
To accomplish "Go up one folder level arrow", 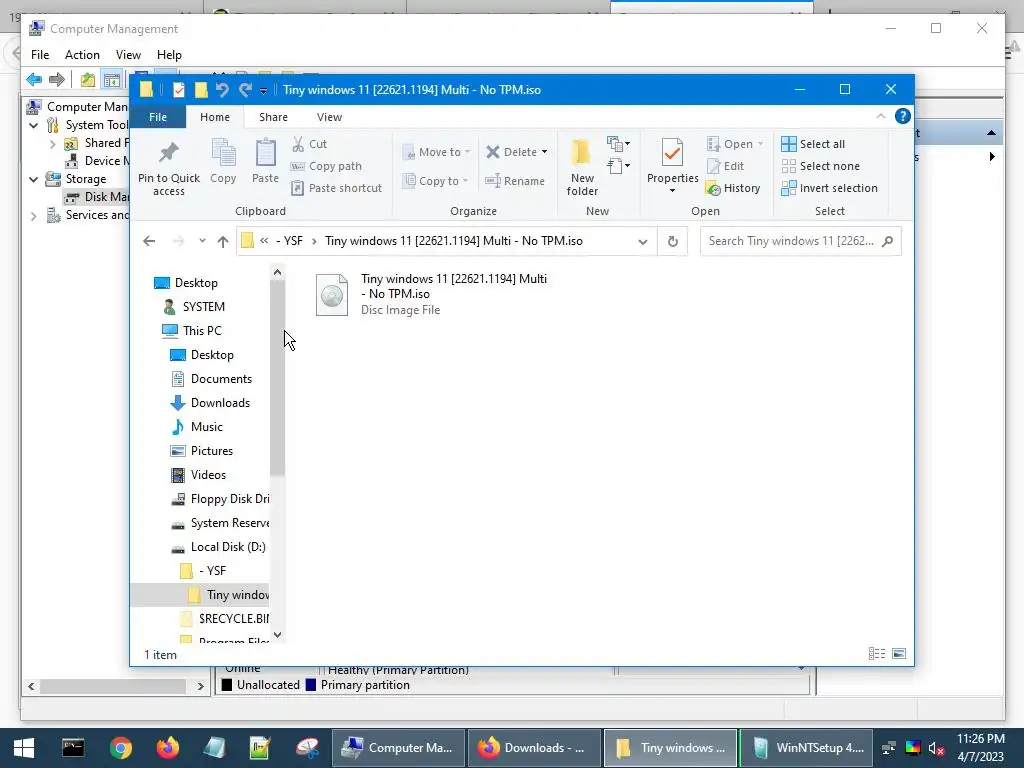I will [x=223, y=242].
